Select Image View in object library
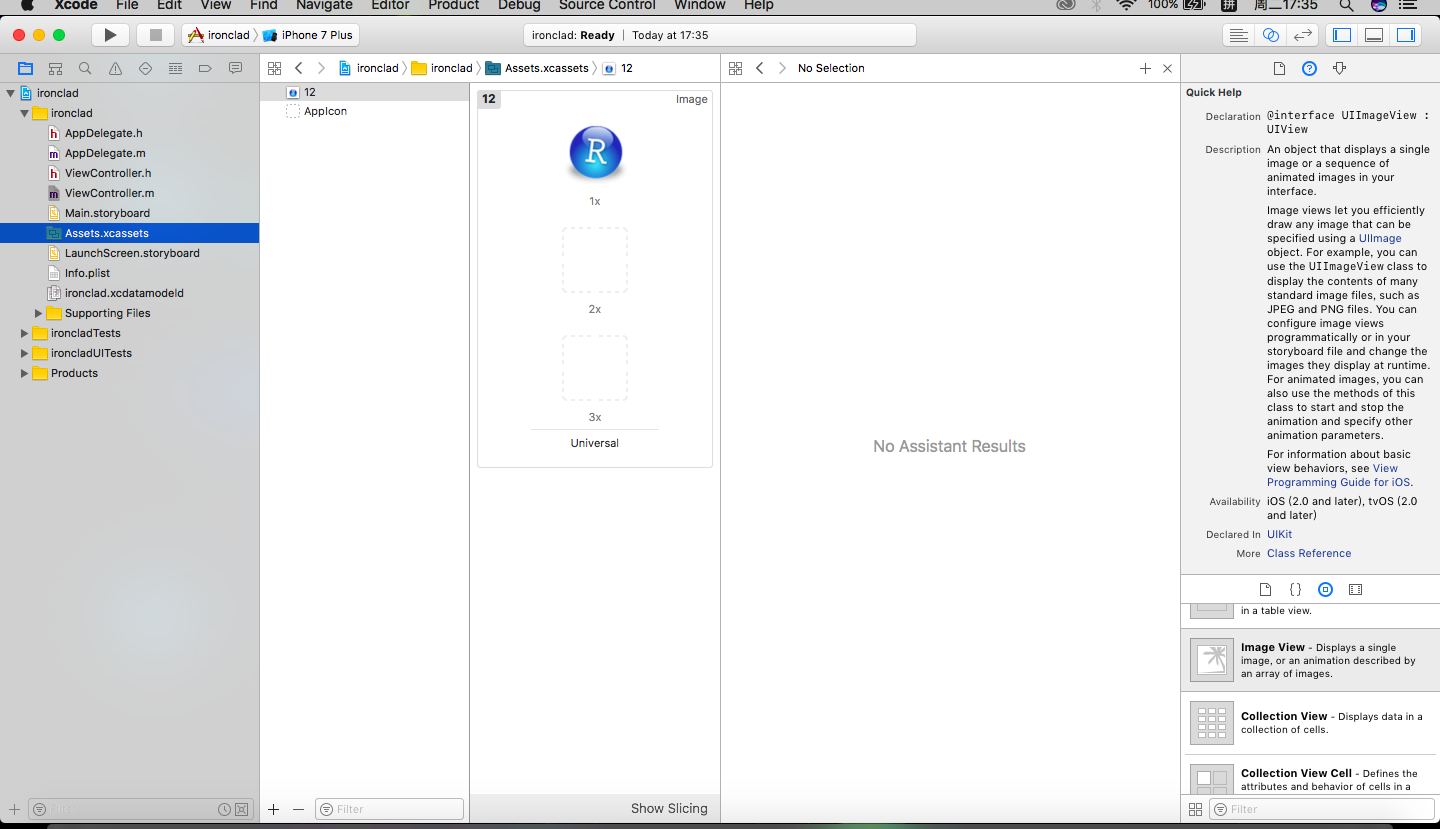 click(x=1310, y=660)
